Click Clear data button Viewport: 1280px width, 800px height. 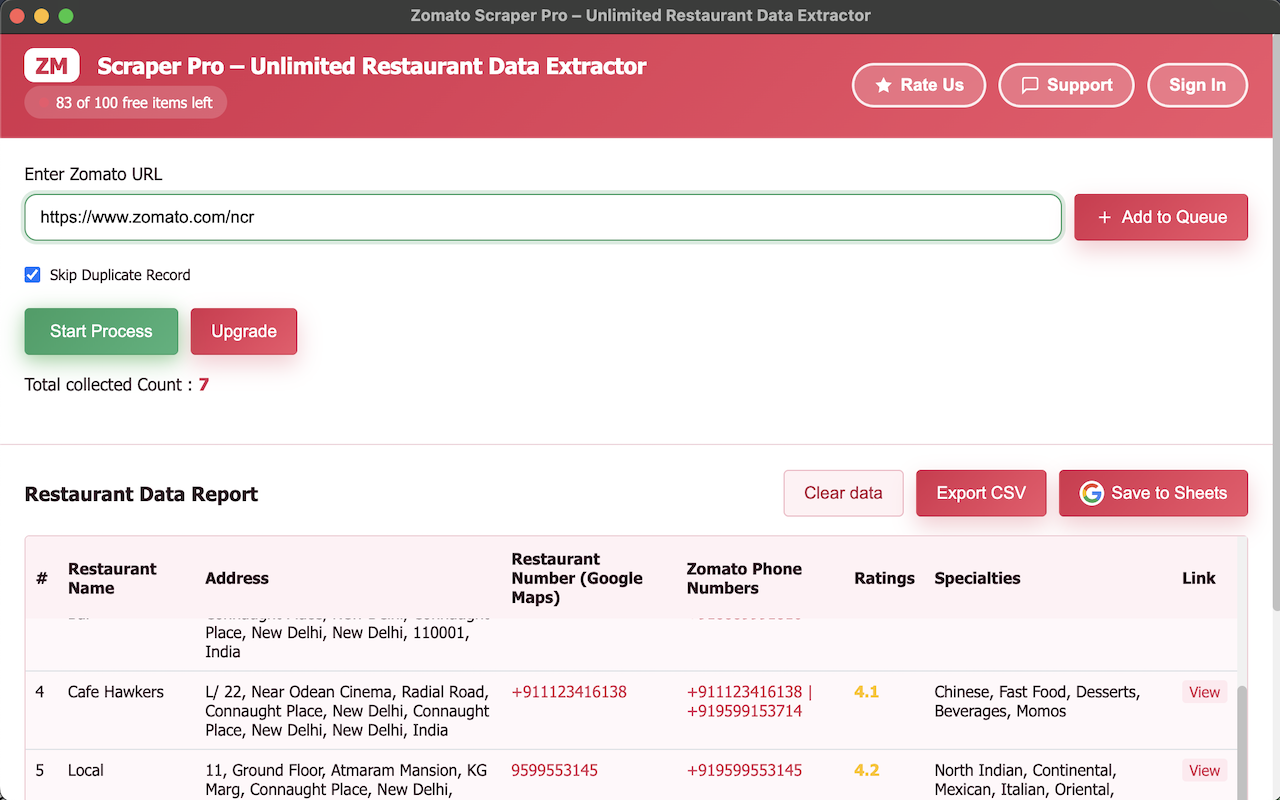[x=843, y=493]
